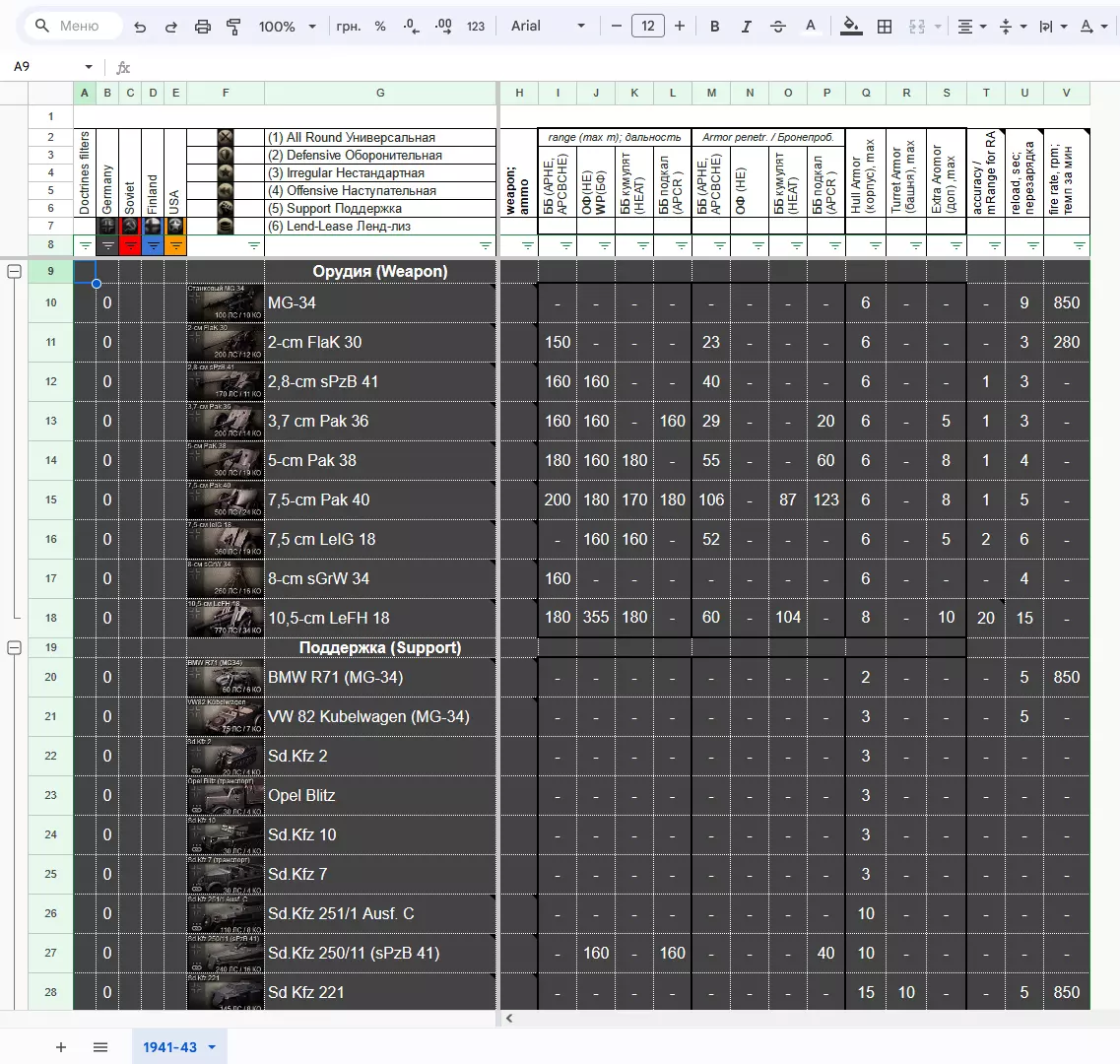
Task: Toggle the red Soviet filter button
Action: (x=130, y=245)
